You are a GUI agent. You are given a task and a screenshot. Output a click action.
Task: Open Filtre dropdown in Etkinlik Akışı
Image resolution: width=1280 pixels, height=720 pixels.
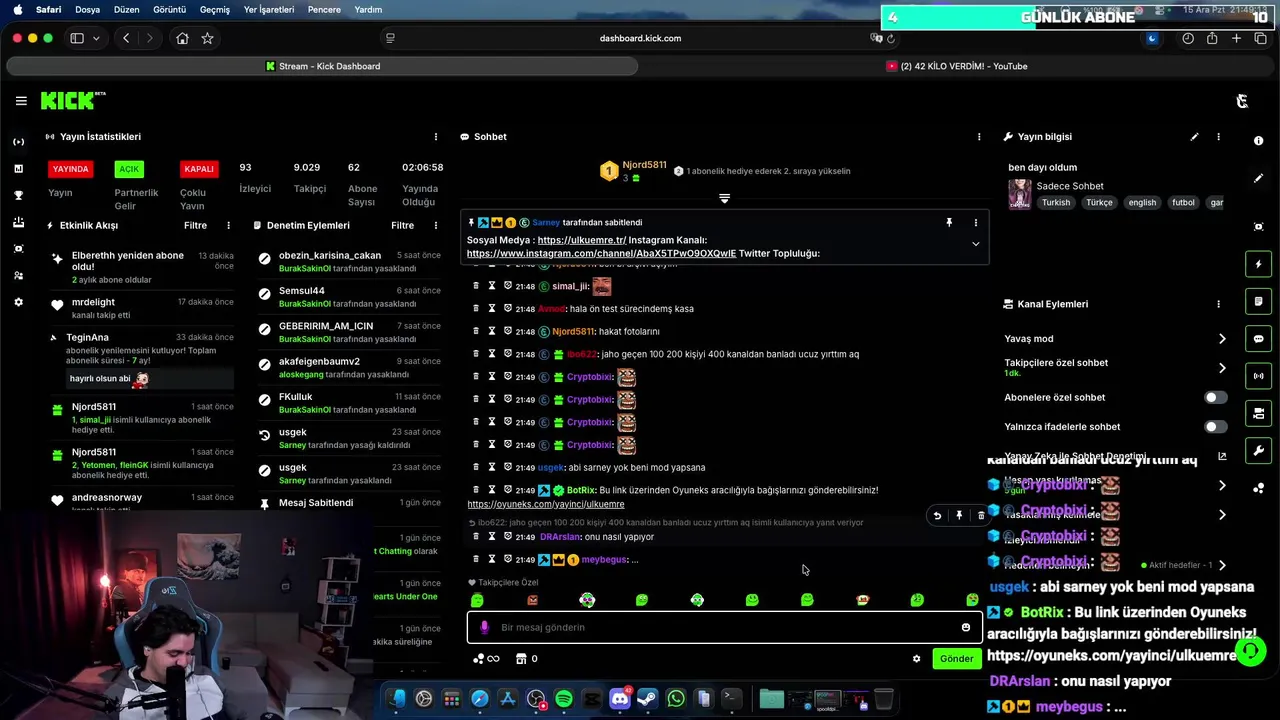pyautogui.click(x=195, y=226)
